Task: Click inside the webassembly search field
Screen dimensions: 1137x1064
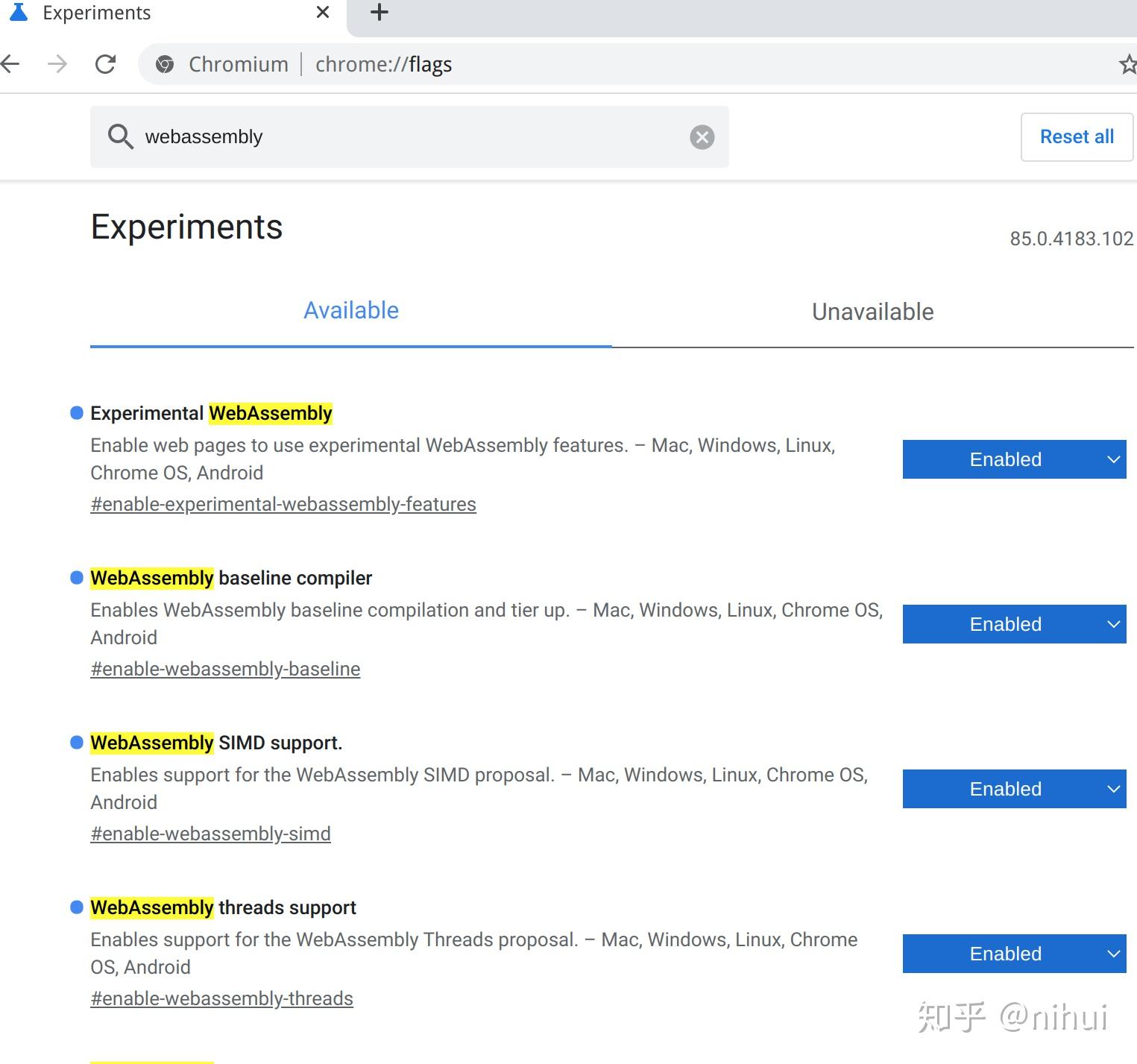Action: [410, 136]
